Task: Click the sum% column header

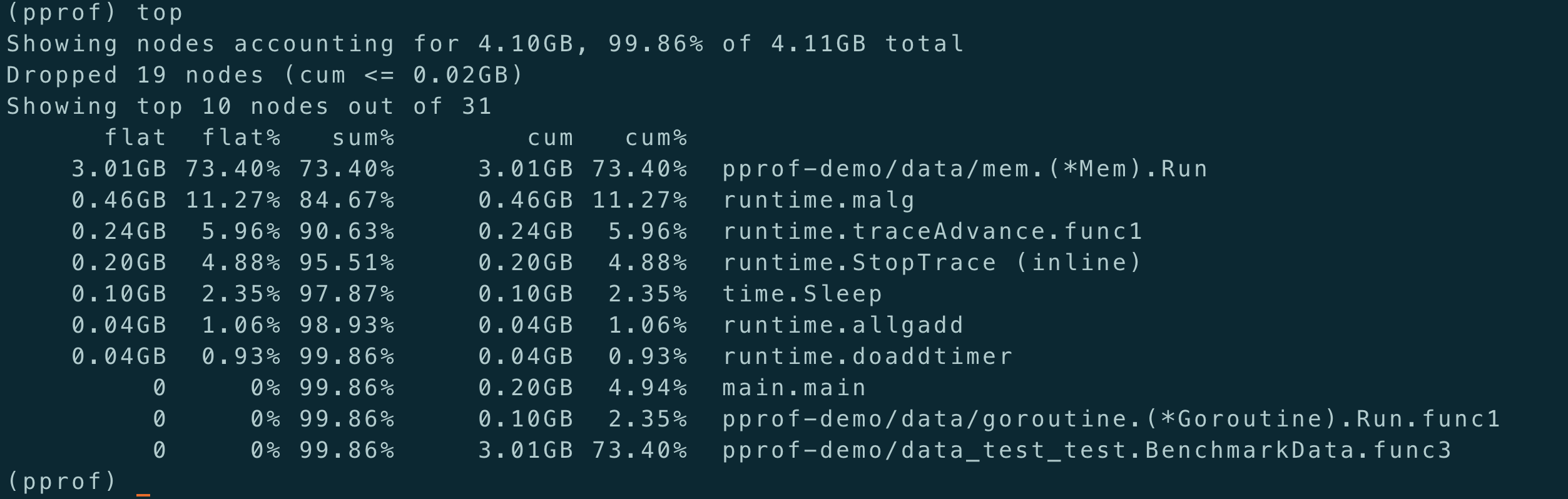Action: [364, 138]
